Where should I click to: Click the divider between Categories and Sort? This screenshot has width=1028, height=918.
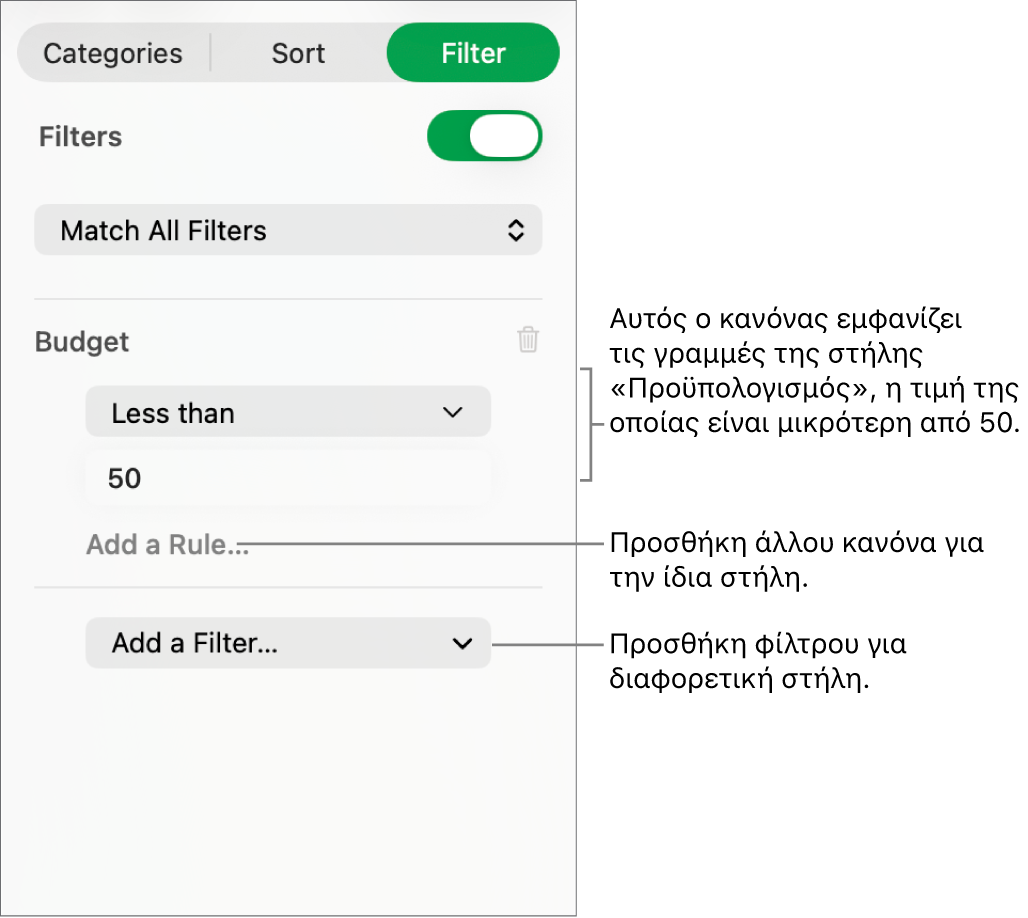[210, 53]
